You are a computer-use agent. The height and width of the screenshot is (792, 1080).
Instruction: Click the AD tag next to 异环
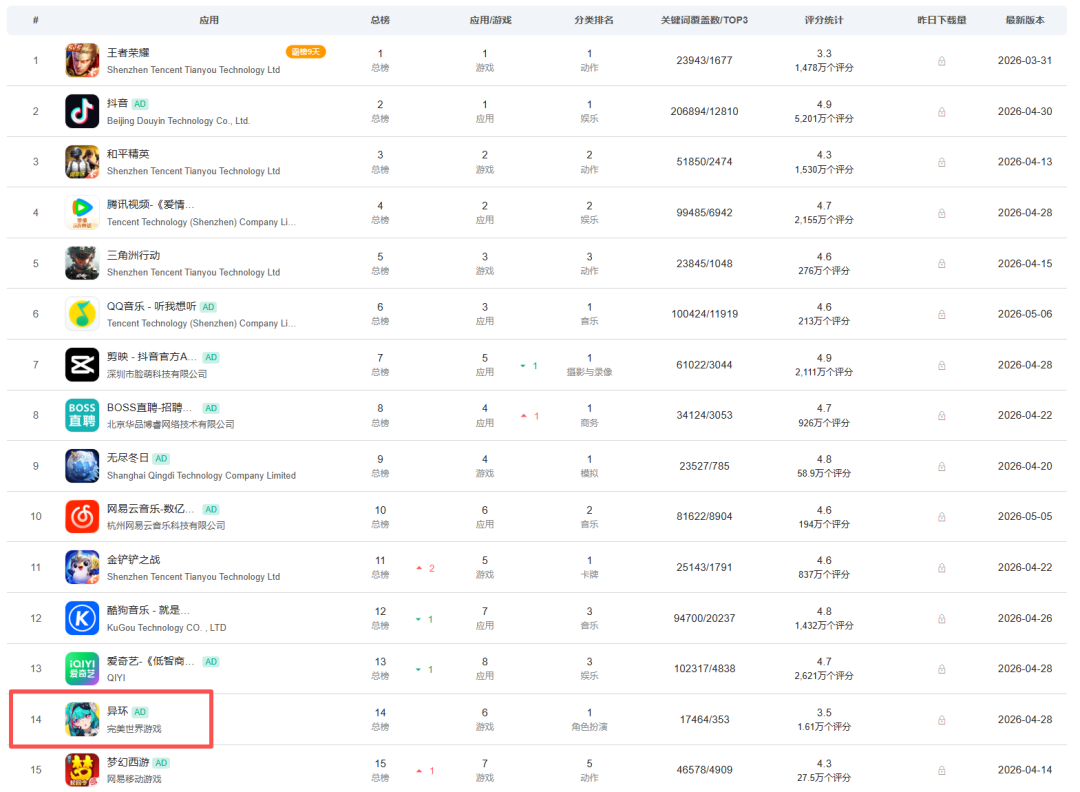click(141, 712)
